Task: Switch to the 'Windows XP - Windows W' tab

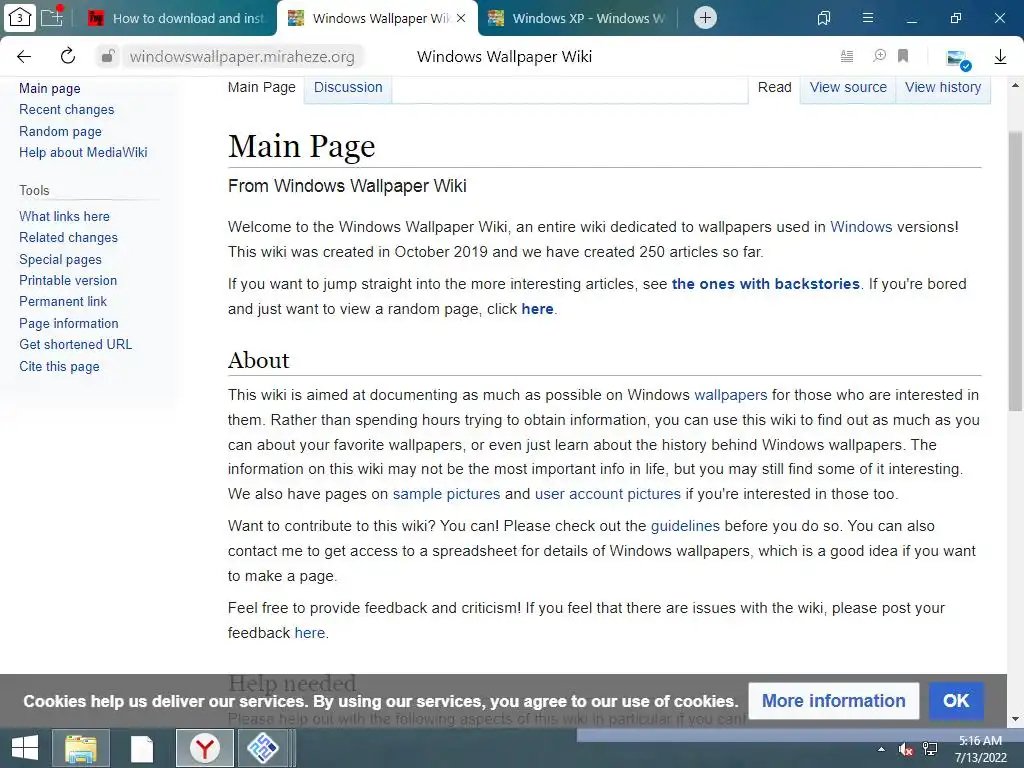Action: (577, 18)
